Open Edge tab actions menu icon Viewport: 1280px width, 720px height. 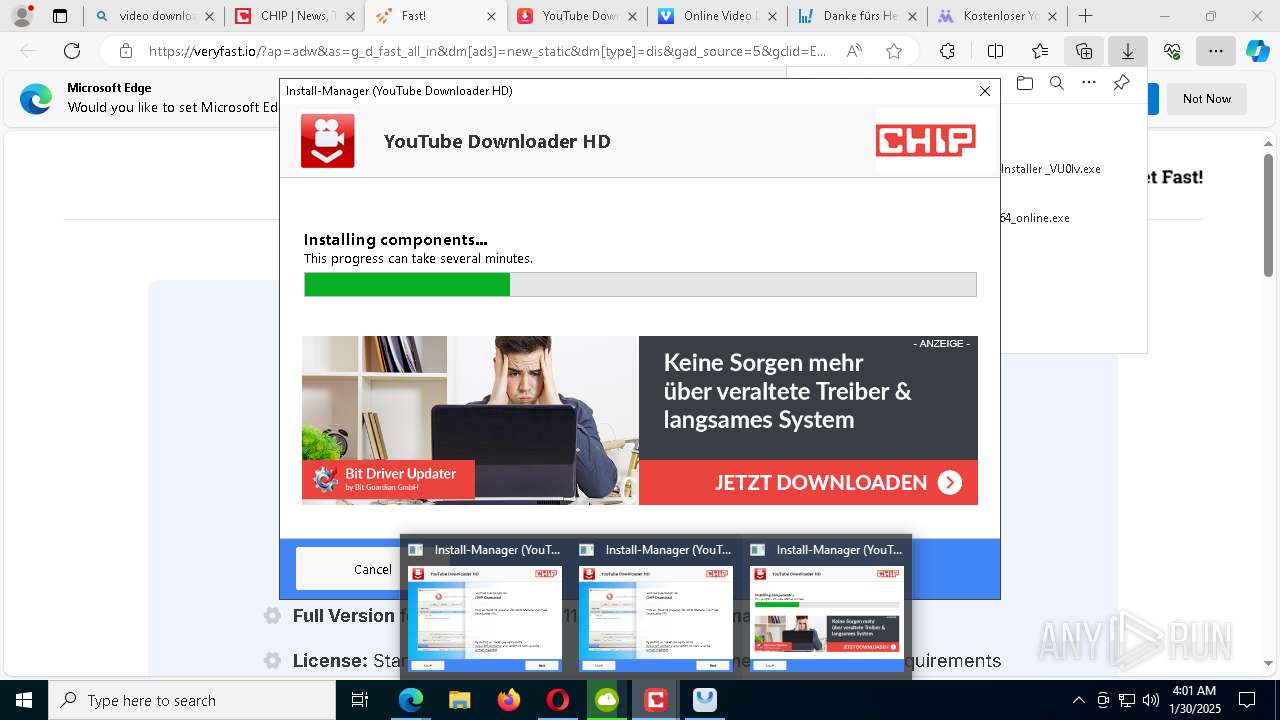click(x=60, y=16)
